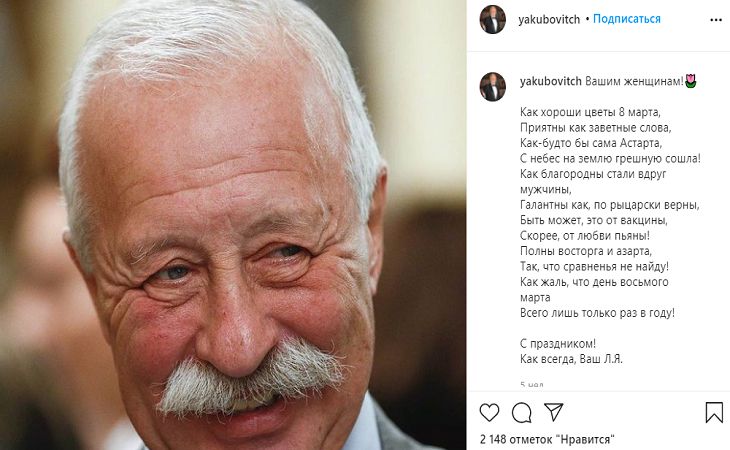This screenshot has height=450, width=730.
Task: Click the С праздником closing line
Action: (x=558, y=344)
